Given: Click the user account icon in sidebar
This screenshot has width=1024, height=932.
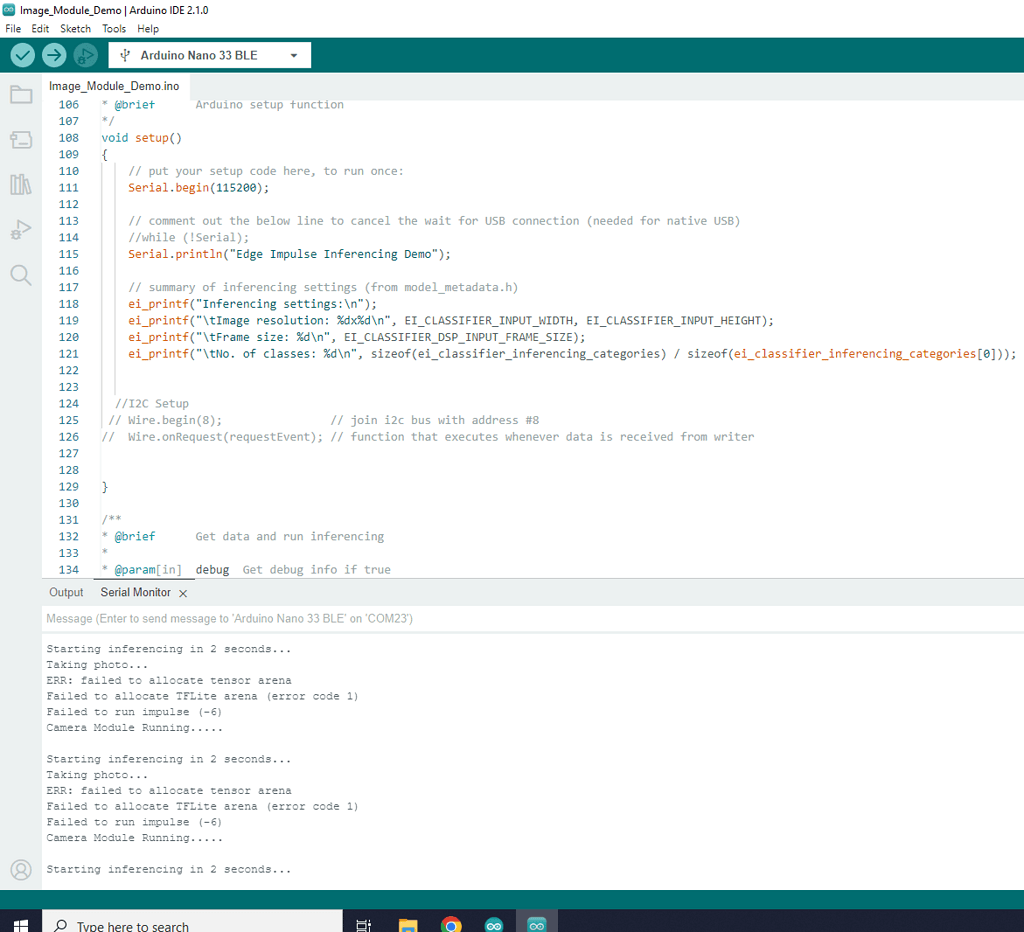Looking at the screenshot, I should [20, 869].
